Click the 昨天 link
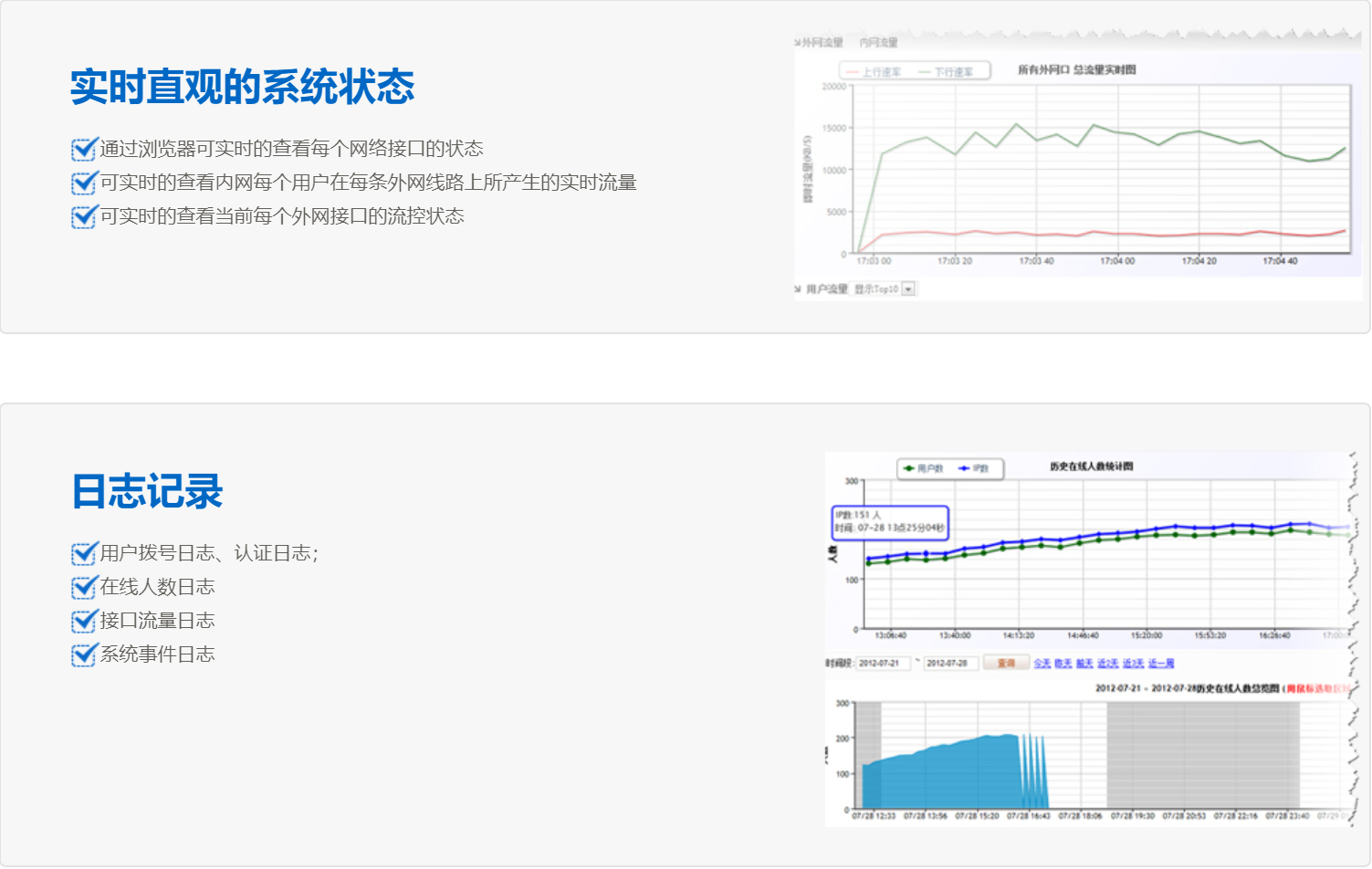This screenshot has height=869, width=1372. click(x=1063, y=664)
